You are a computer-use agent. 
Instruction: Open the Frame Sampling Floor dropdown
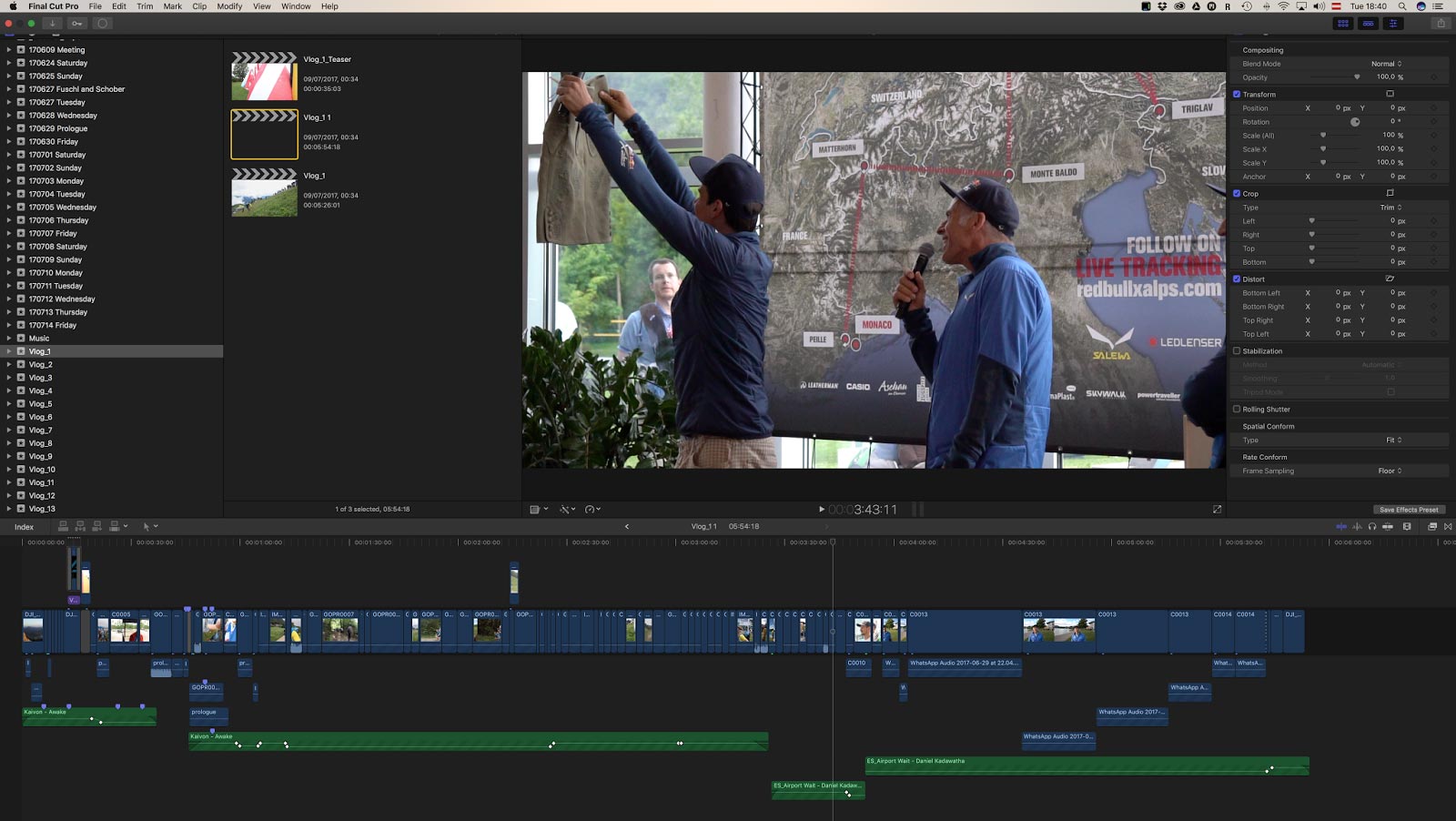(x=1390, y=471)
